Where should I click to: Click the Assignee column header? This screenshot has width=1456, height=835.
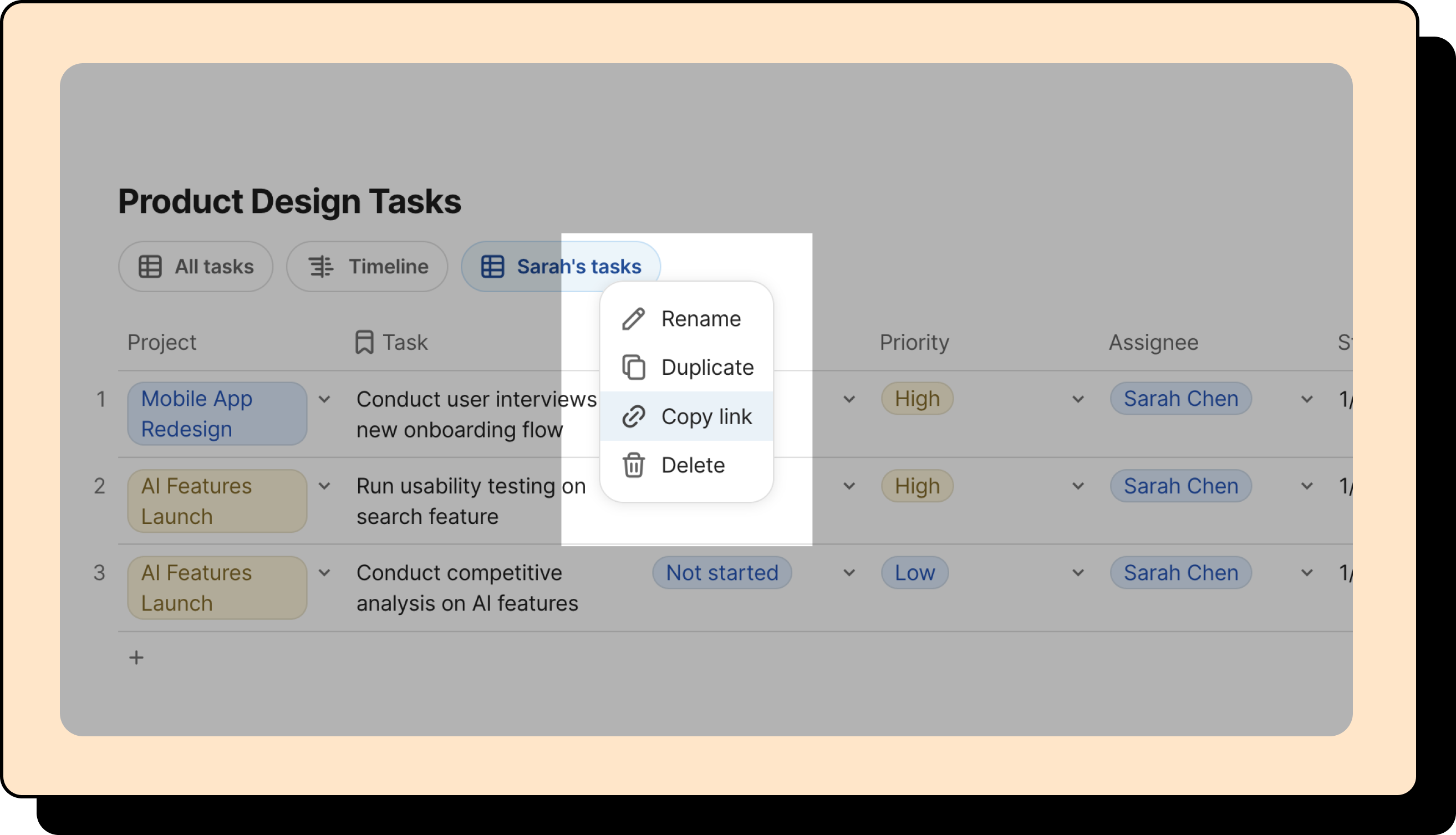[x=1153, y=343]
